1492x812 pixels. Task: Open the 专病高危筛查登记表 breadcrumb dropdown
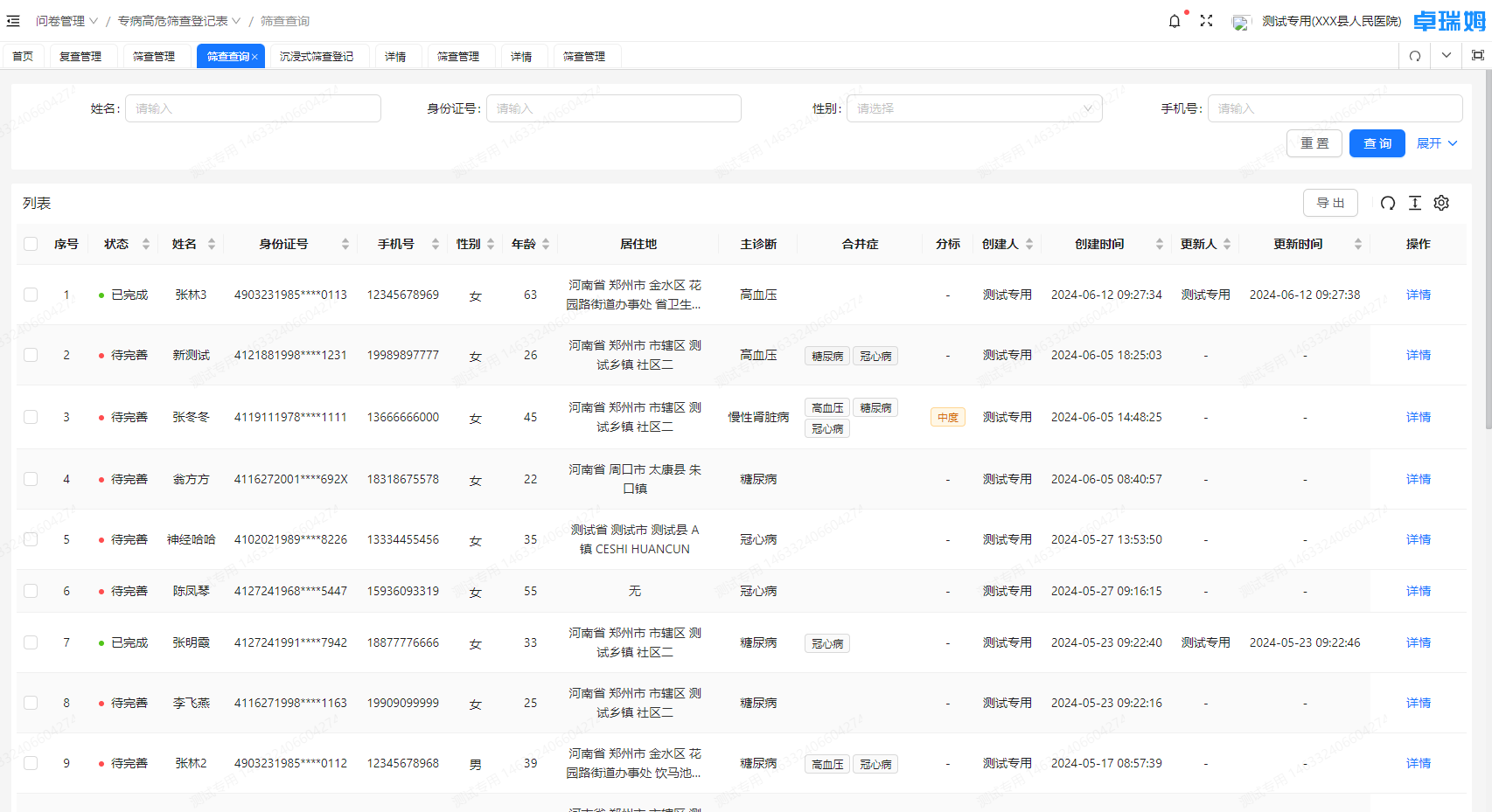click(179, 21)
